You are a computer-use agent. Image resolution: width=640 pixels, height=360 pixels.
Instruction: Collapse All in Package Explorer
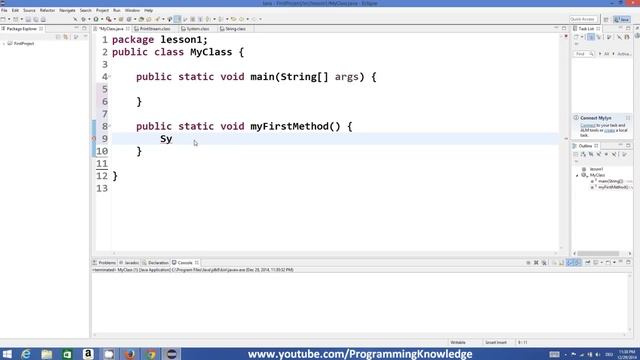[58, 37]
